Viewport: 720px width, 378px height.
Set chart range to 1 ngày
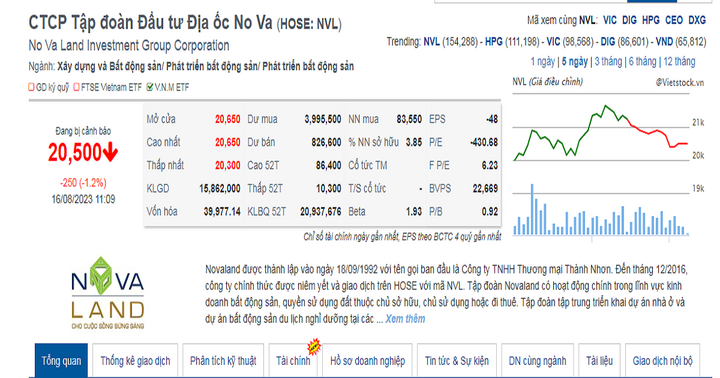click(542, 62)
